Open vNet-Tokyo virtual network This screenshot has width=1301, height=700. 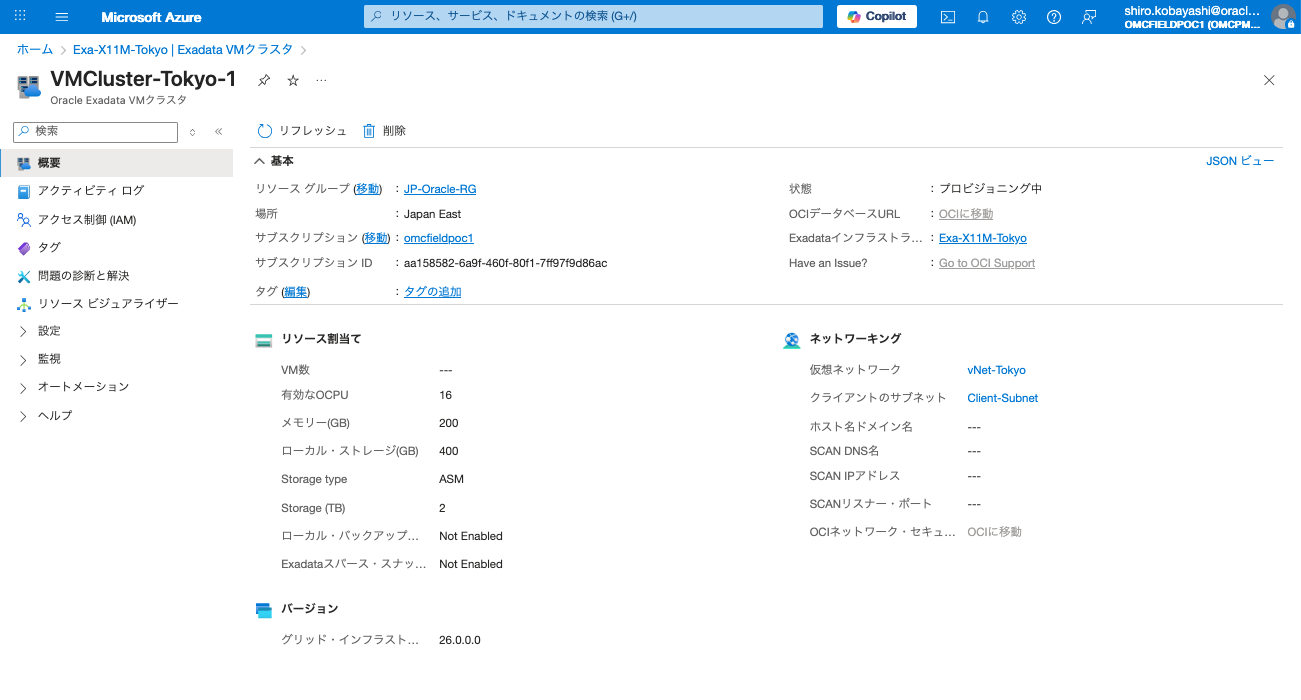click(x=996, y=370)
